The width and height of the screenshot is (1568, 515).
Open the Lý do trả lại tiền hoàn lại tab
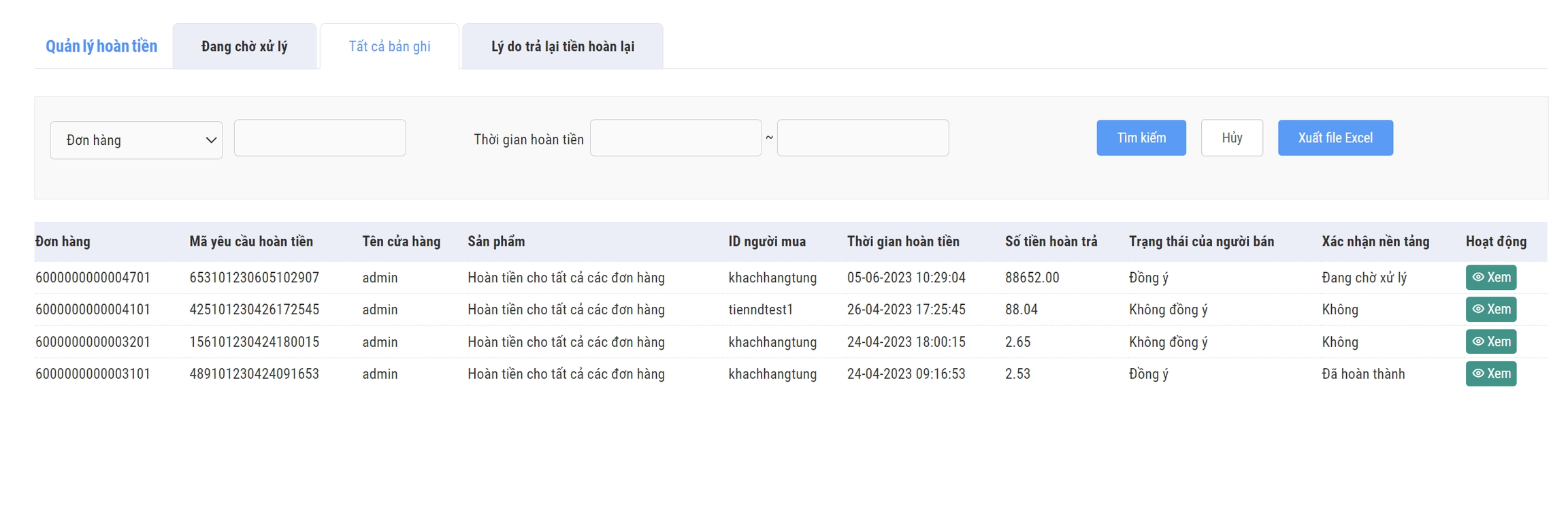point(562,46)
